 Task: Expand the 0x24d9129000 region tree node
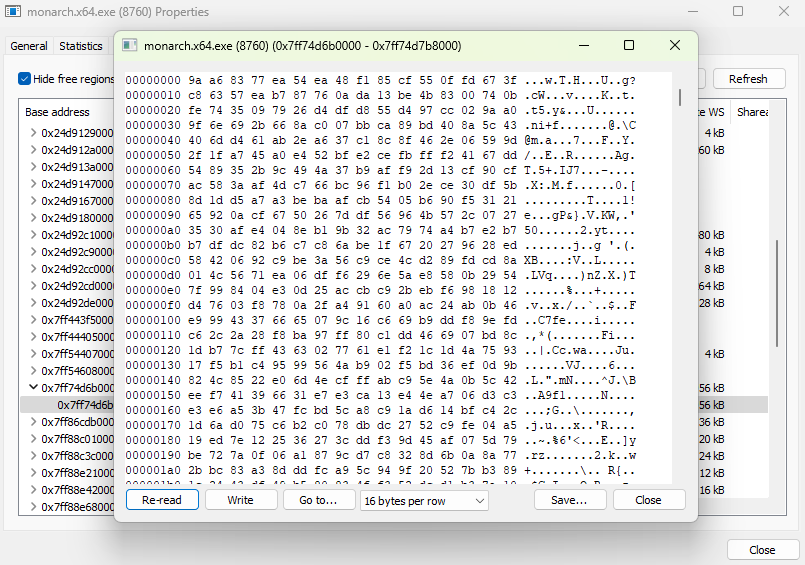33,133
